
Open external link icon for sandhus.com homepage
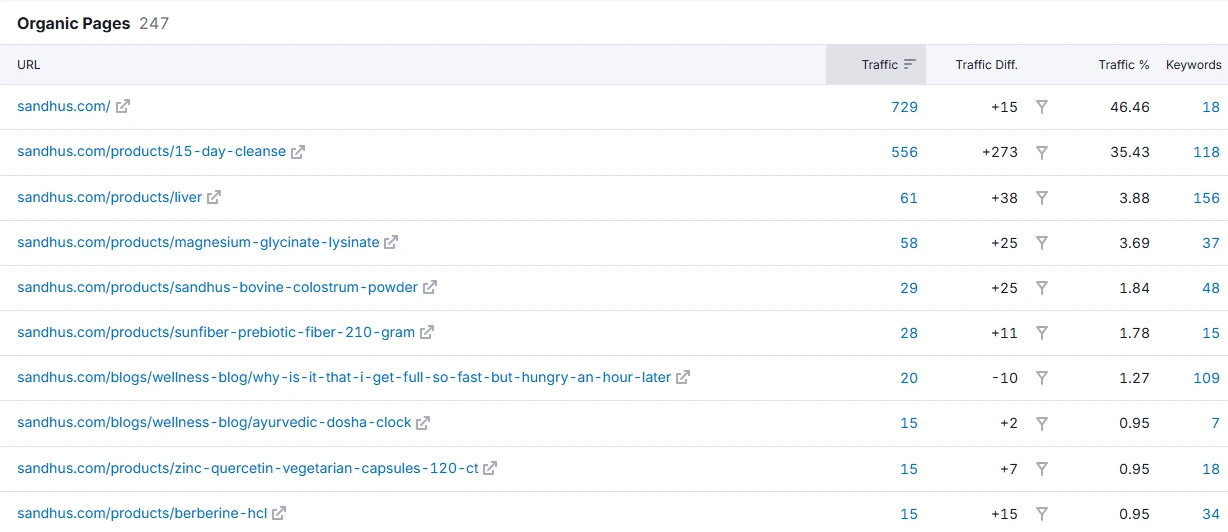click(x=123, y=106)
